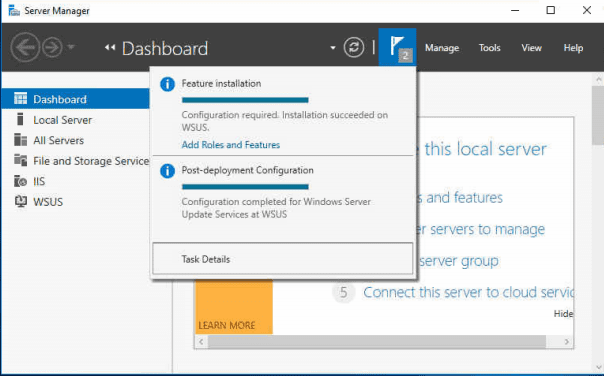Open the dropdown arrow next to refresh
This screenshot has width=604, height=376.
(x=333, y=48)
